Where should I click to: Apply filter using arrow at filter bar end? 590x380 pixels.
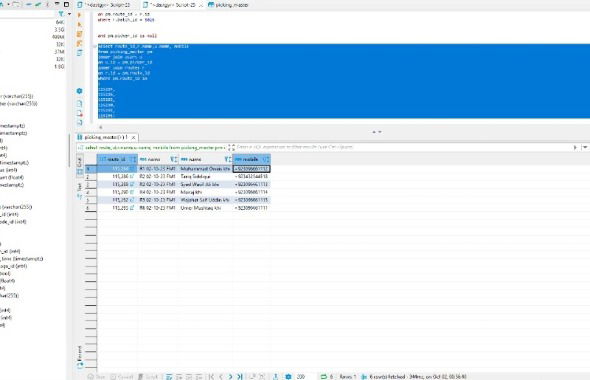click(x=575, y=147)
